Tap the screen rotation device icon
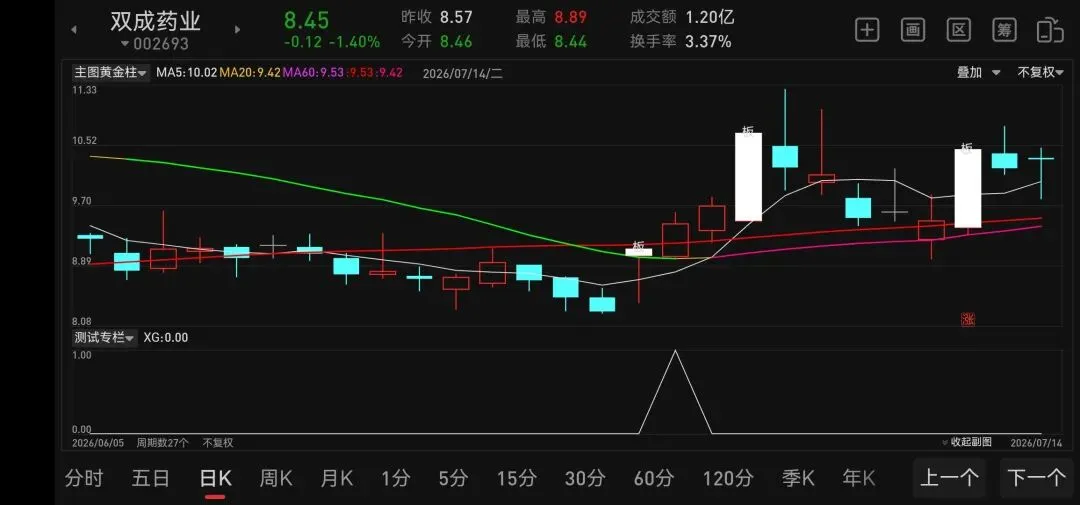Viewport: 1080px width, 505px height. point(1050,30)
